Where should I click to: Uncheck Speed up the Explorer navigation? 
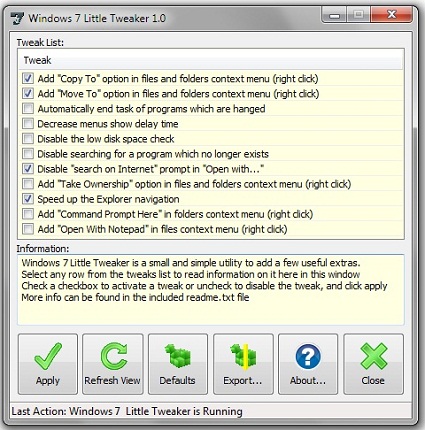tap(28, 199)
